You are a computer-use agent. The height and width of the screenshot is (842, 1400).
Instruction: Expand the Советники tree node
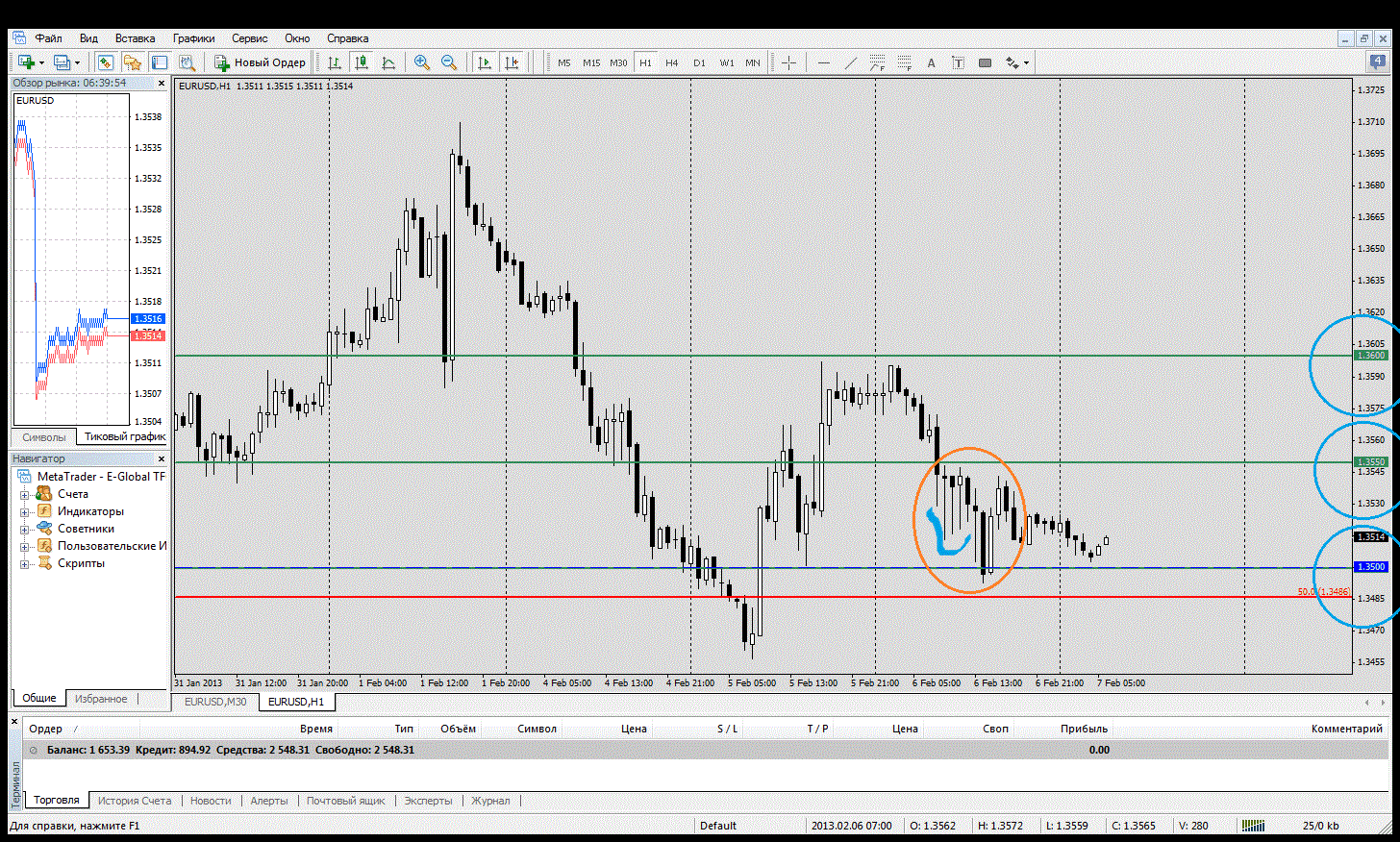(x=24, y=529)
